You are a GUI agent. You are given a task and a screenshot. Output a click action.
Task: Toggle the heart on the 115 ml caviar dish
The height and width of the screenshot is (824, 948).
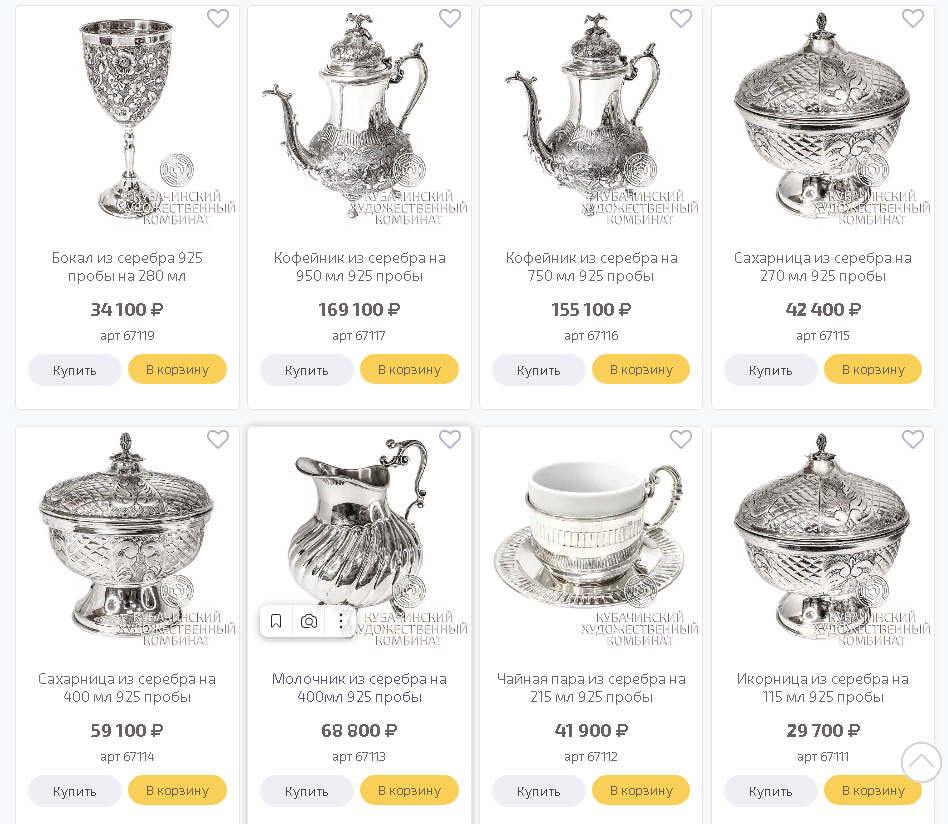(913, 440)
